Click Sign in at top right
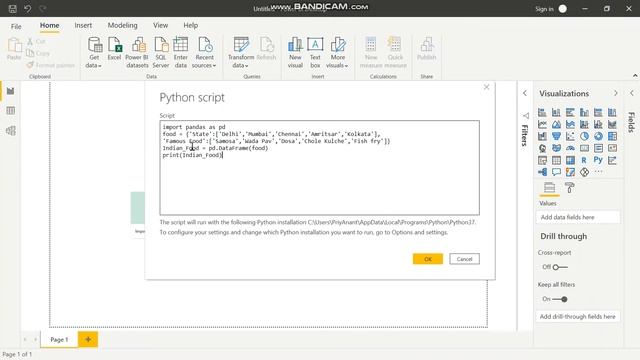640x360 pixels. 544,9
